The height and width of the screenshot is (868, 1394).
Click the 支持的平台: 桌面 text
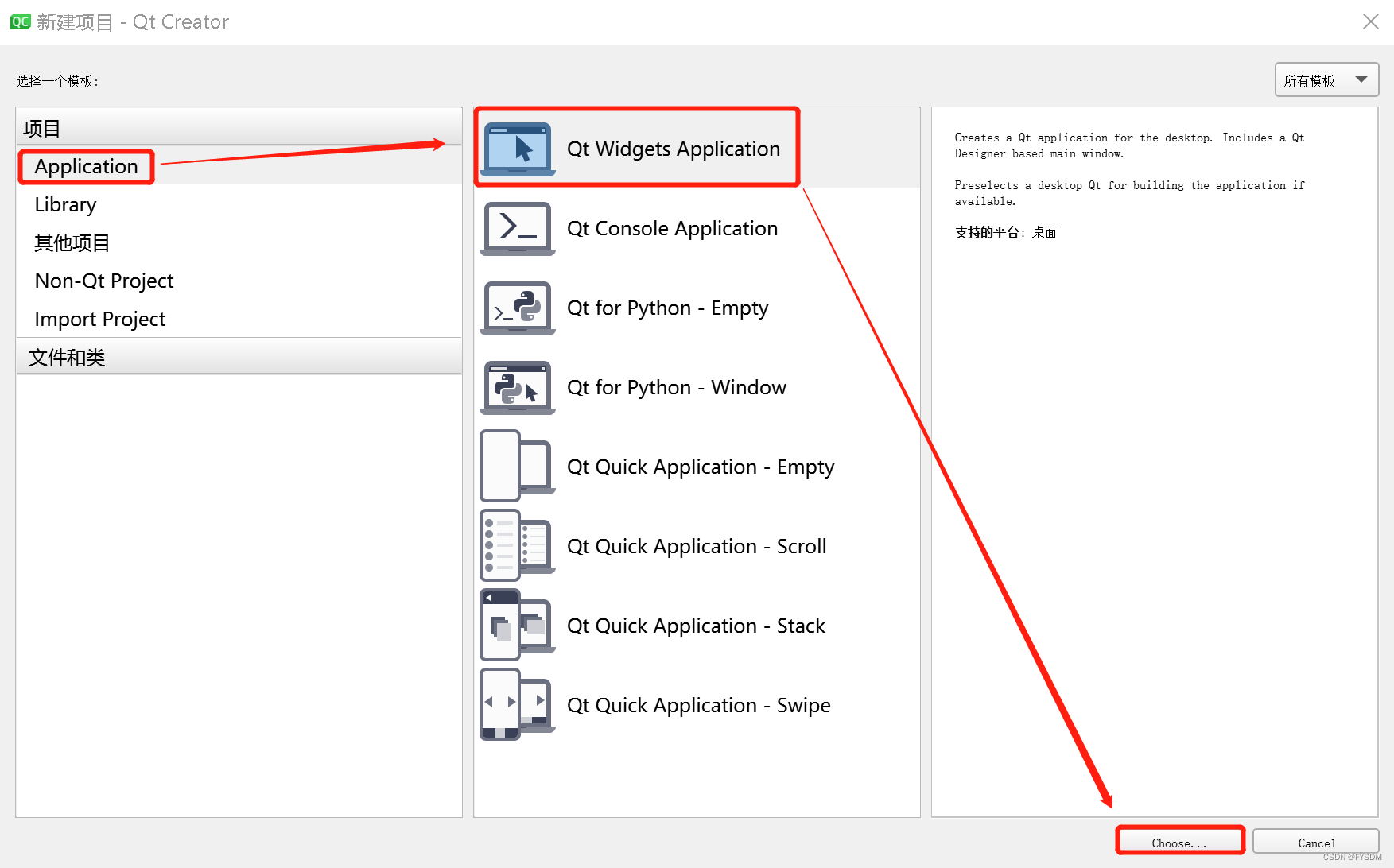pyautogui.click(x=1005, y=232)
